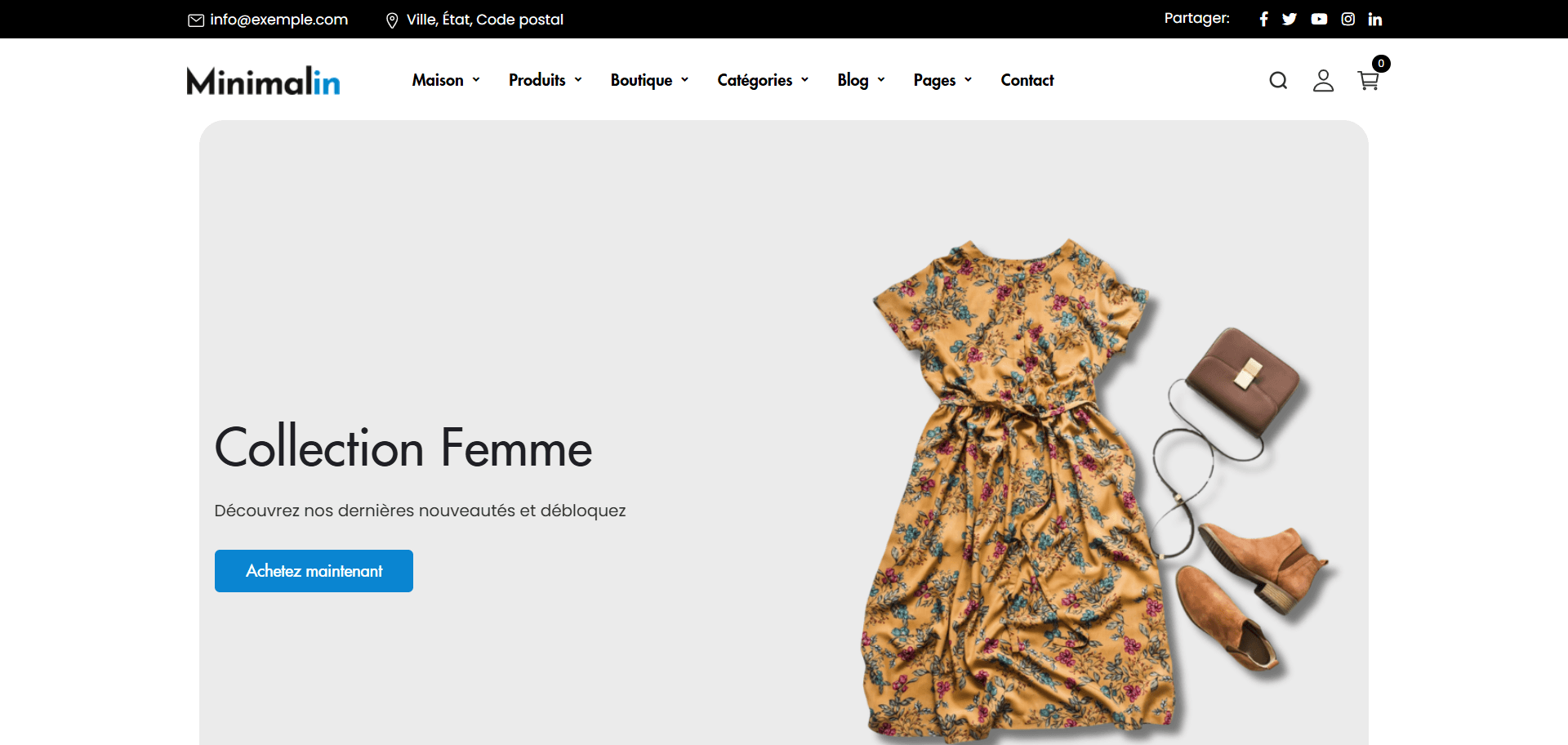This screenshot has width=1568, height=745.
Task: Click the location pin icon
Action: (x=392, y=20)
